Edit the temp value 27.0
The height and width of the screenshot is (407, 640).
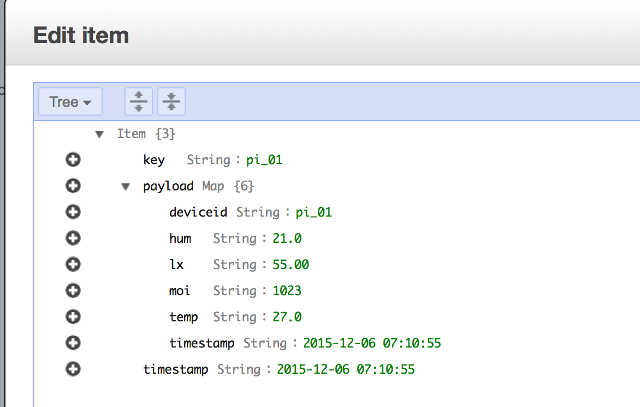click(287, 317)
